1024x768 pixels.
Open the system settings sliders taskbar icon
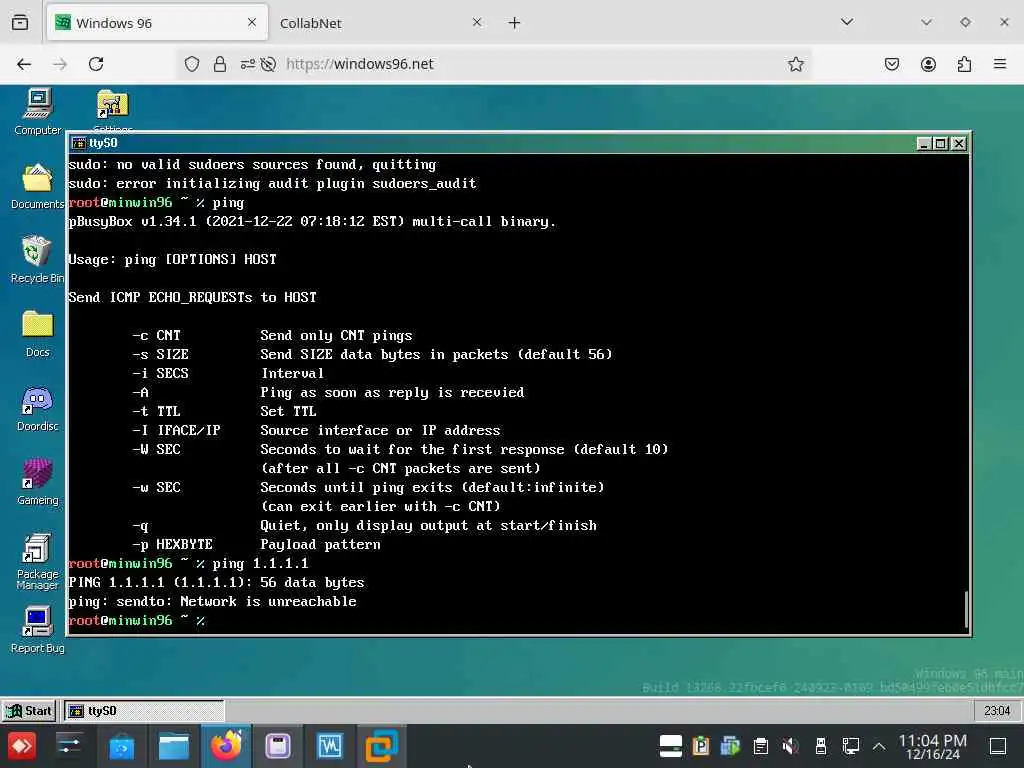(69, 745)
